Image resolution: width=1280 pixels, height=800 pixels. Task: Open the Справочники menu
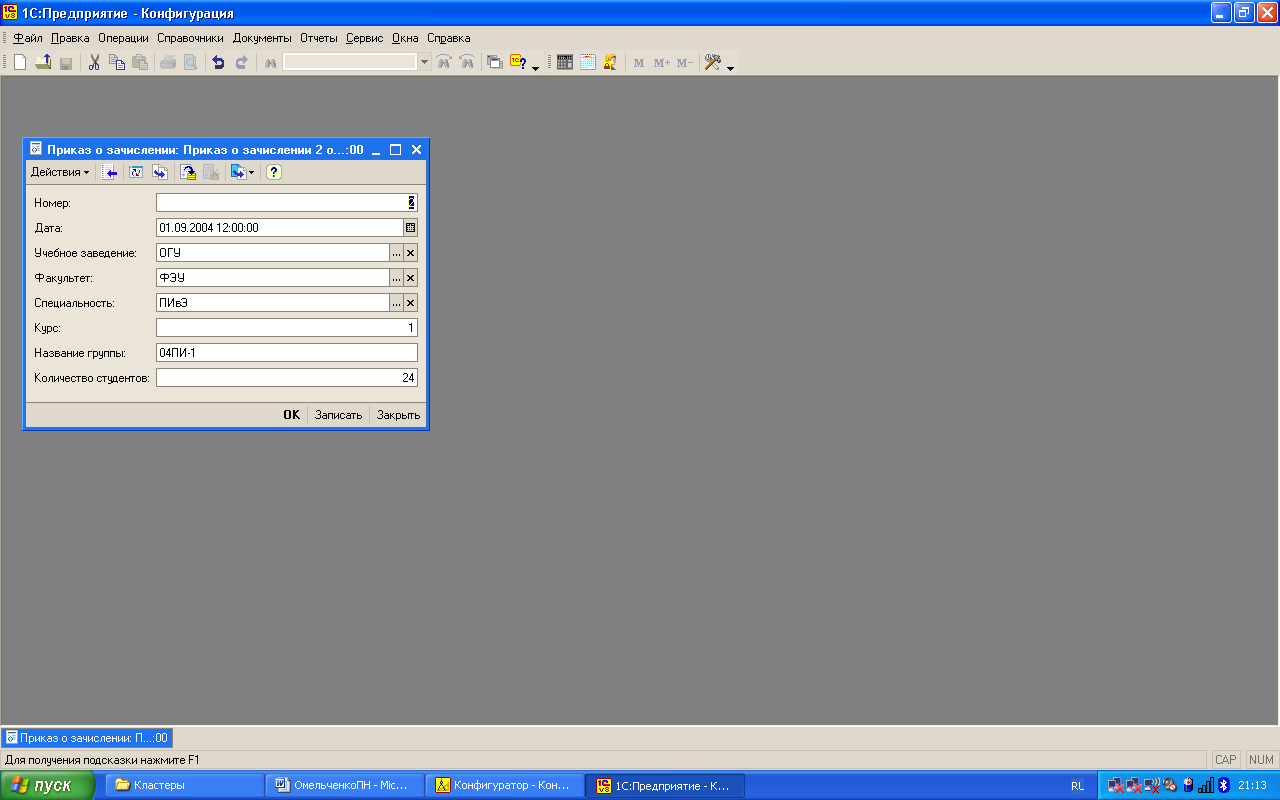[x=190, y=38]
